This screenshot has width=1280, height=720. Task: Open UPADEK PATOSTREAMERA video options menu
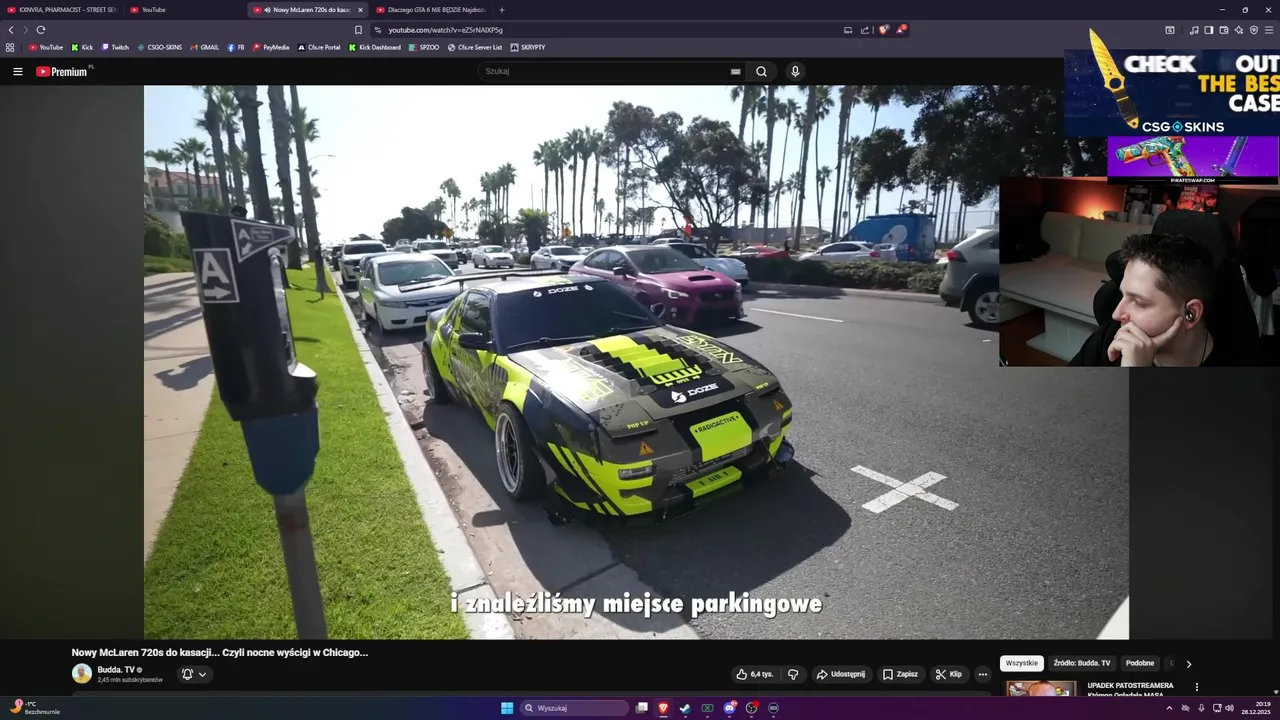coord(1196,687)
